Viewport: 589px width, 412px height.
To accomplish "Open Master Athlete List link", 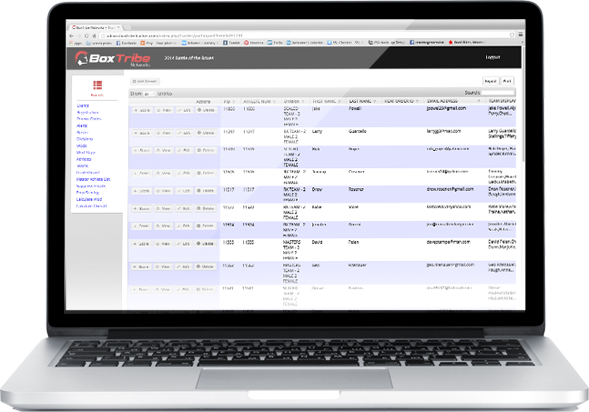I will pyautogui.click(x=93, y=180).
